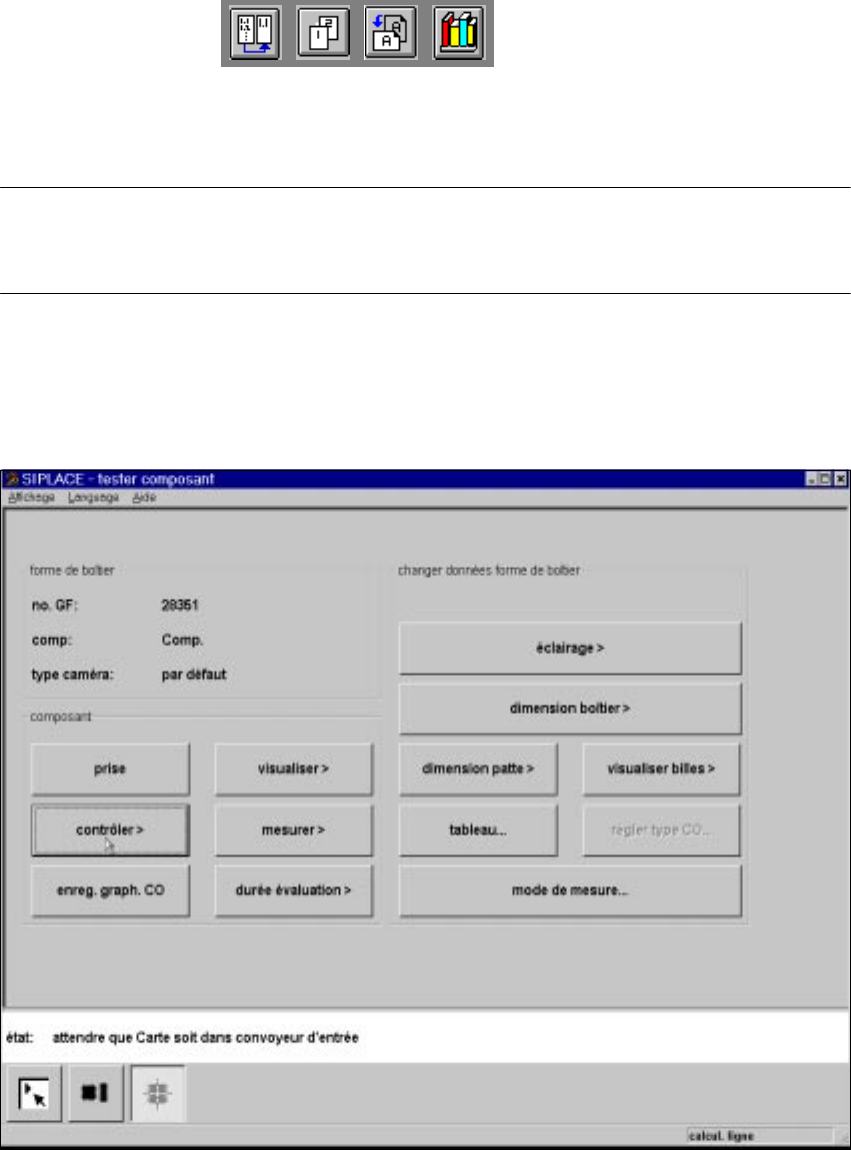
Task: Click the comp value Comp.
Action: click(182, 640)
